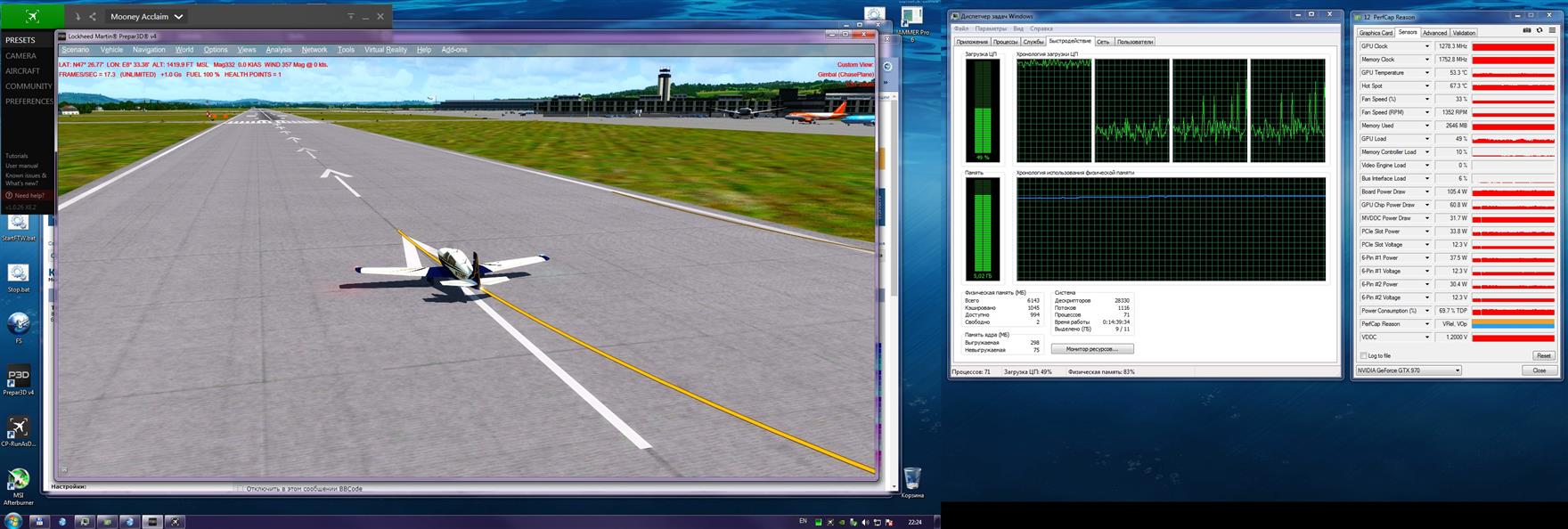Switch to Службы tab in Task Manager
This screenshot has height=529, width=1568.
[1033, 42]
